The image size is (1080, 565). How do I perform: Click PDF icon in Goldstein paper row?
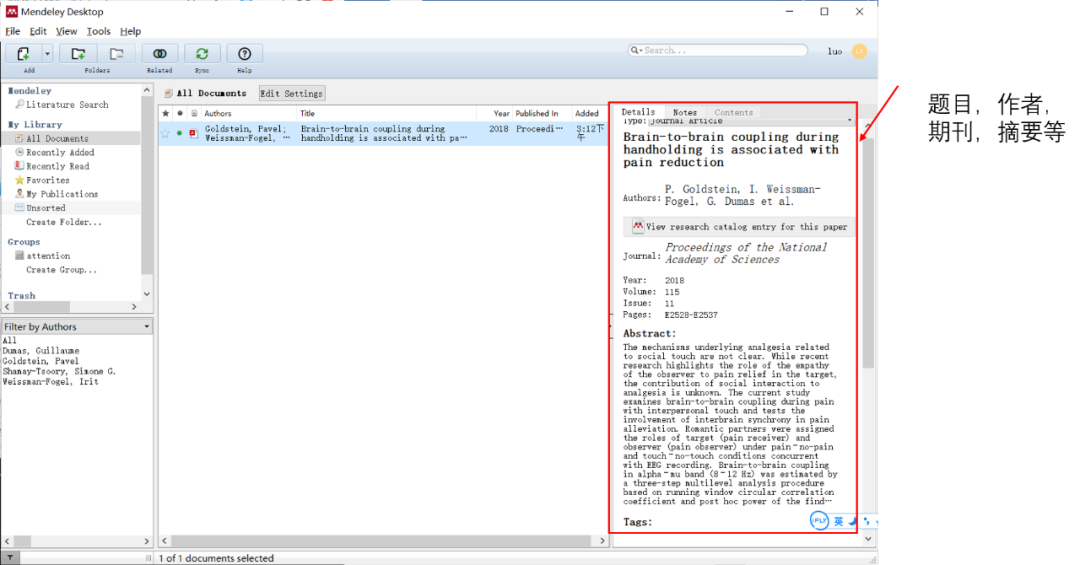194,133
